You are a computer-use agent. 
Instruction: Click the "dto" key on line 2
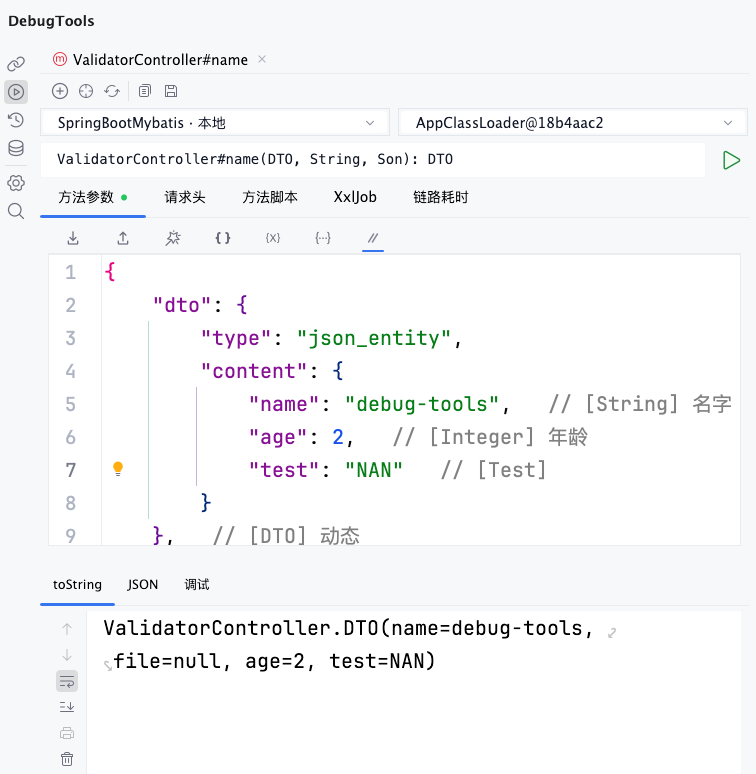coord(182,306)
